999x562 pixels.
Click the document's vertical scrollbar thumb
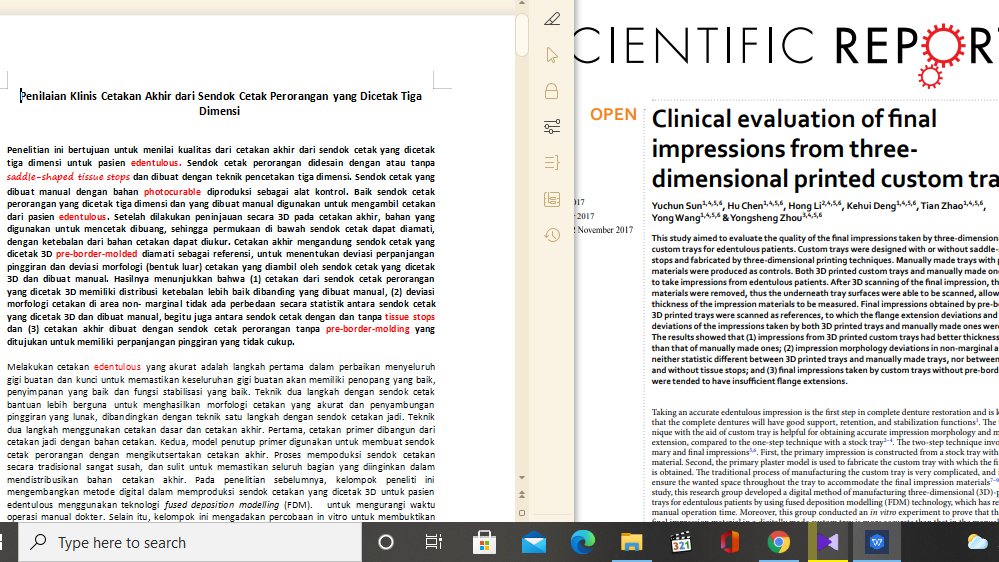(522, 34)
